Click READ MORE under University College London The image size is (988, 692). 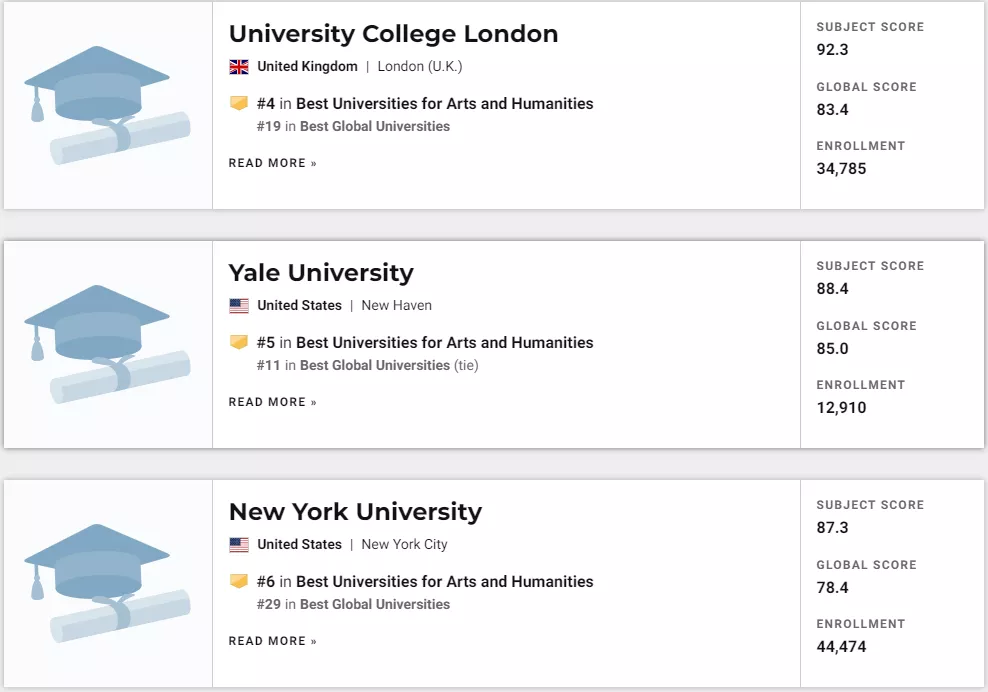(x=272, y=163)
